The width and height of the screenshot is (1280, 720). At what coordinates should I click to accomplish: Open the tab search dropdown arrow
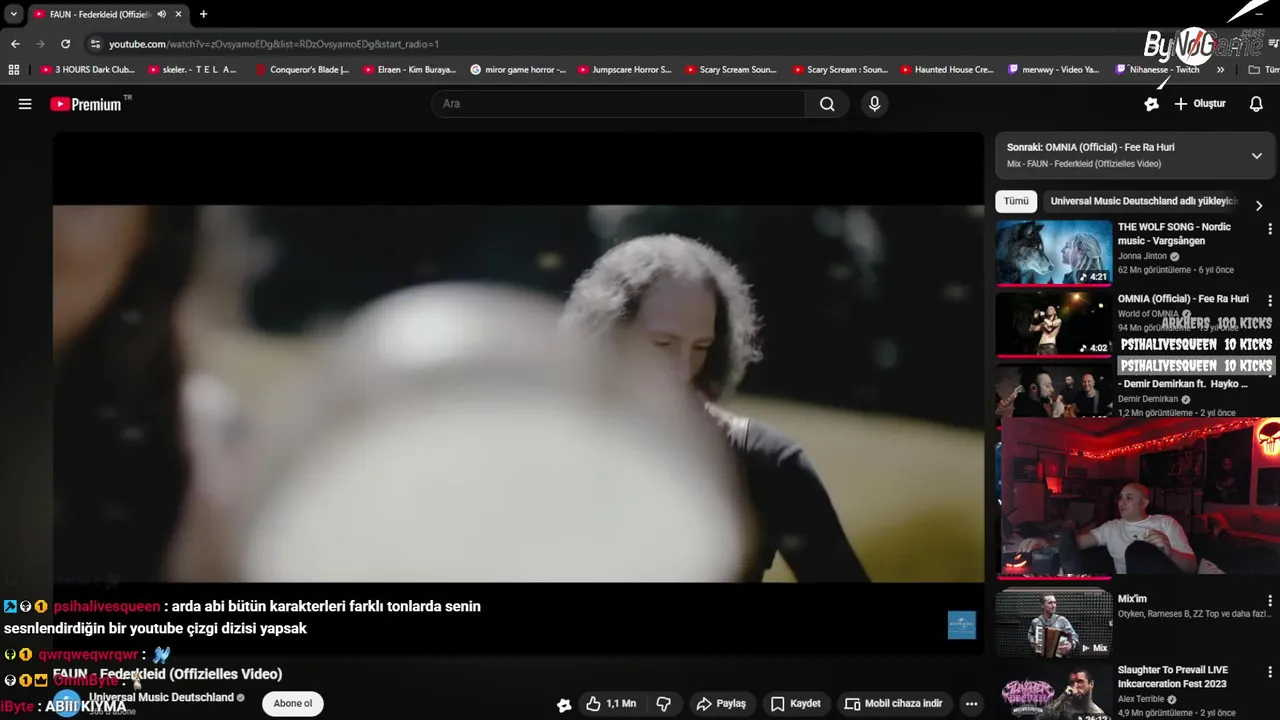pyautogui.click(x=13, y=14)
